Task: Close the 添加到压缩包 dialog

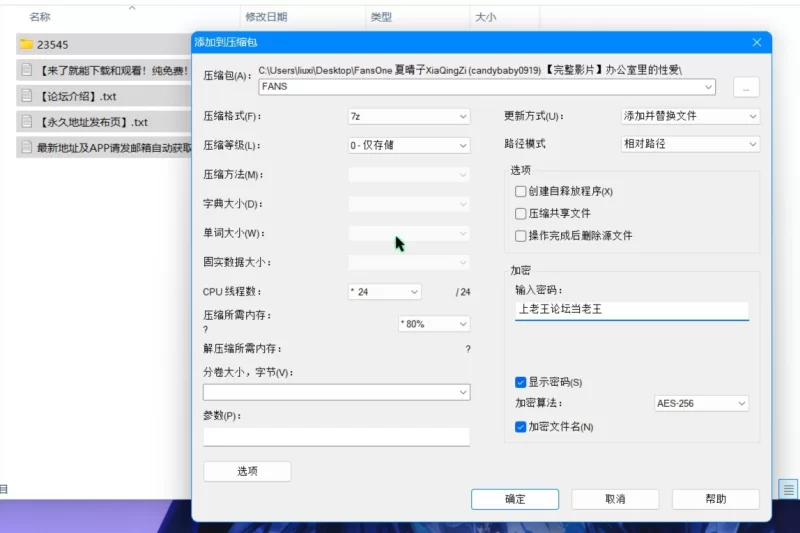Action: pyautogui.click(x=757, y=42)
